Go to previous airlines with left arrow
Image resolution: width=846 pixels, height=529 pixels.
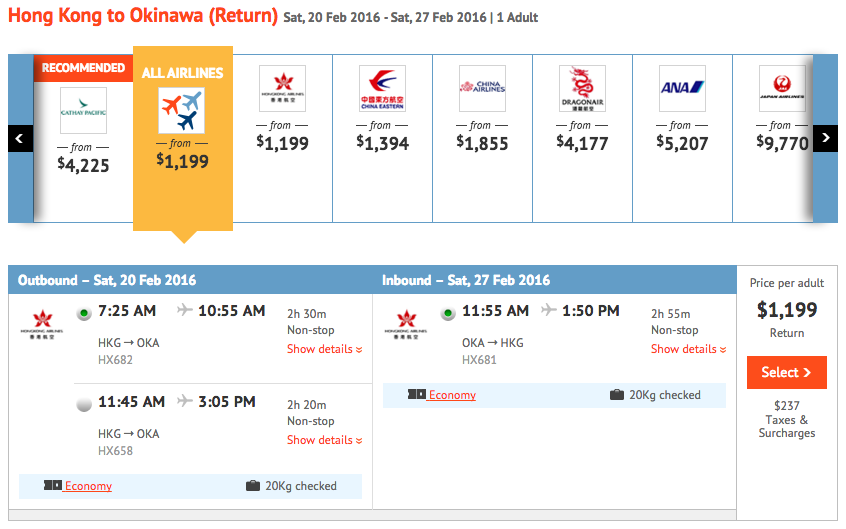pos(21,139)
